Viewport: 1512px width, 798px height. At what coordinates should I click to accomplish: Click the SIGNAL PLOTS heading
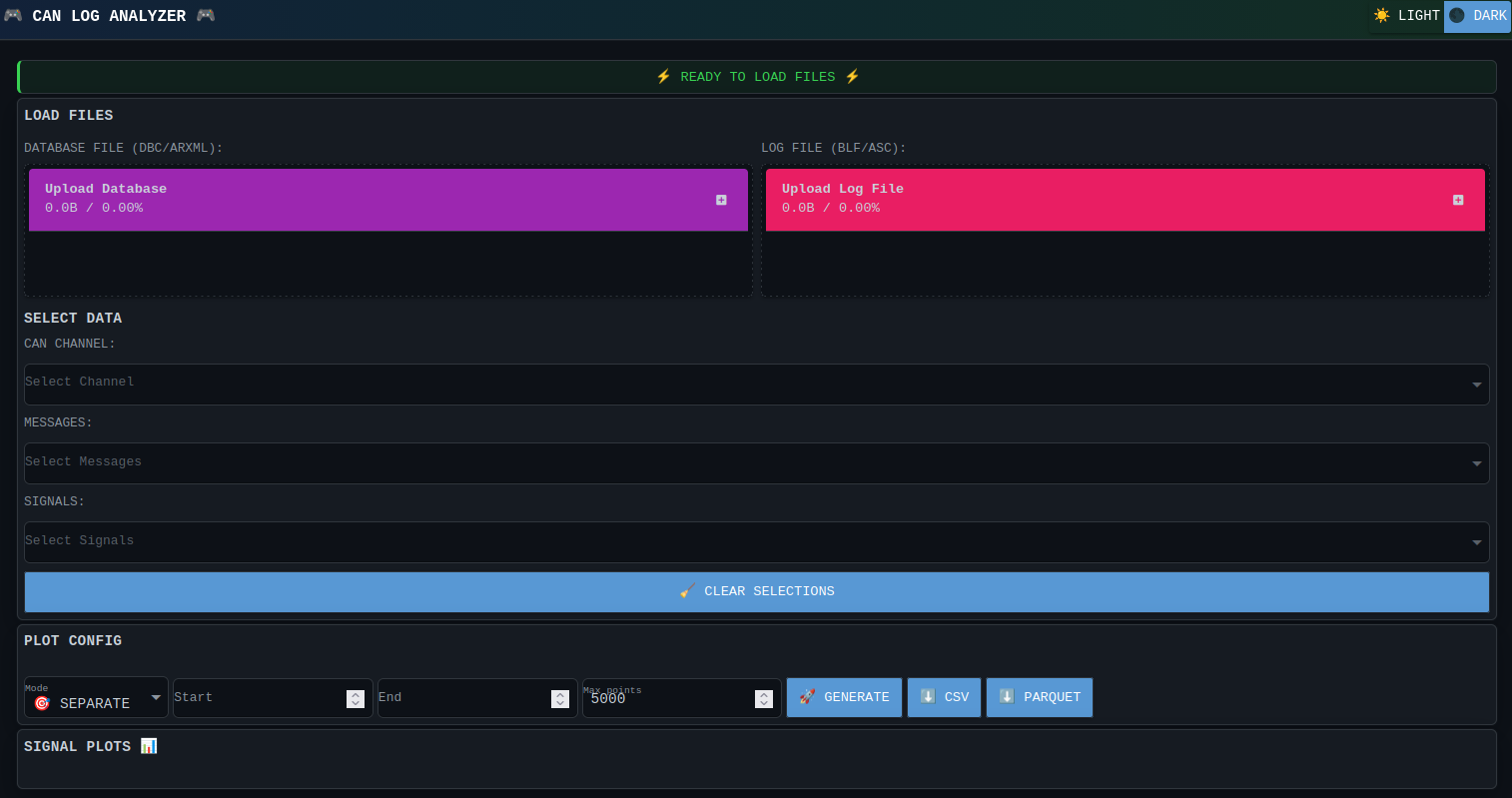[78, 747]
